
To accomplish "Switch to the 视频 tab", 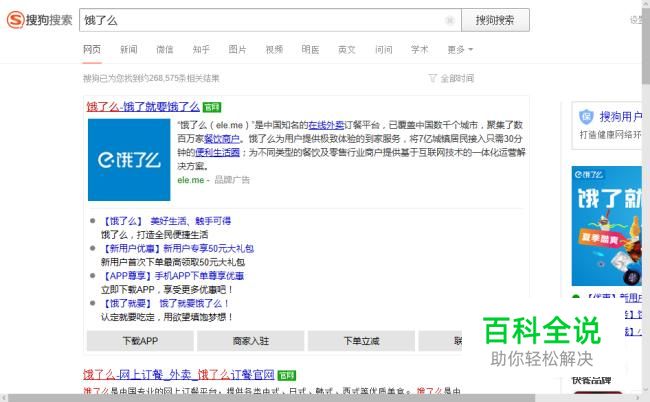I will [x=274, y=50].
